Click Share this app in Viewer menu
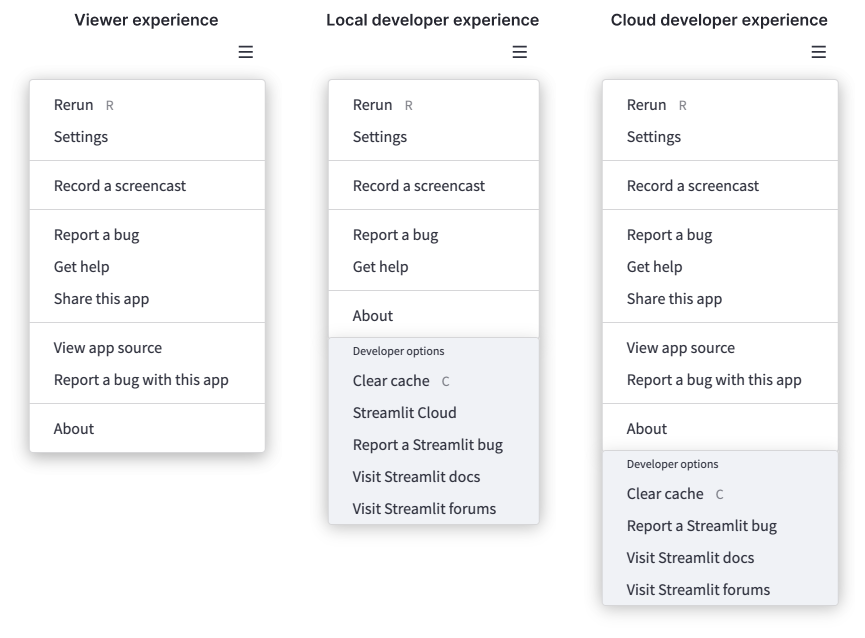865x638 pixels. pyautogui.click(x=101, y=299)
